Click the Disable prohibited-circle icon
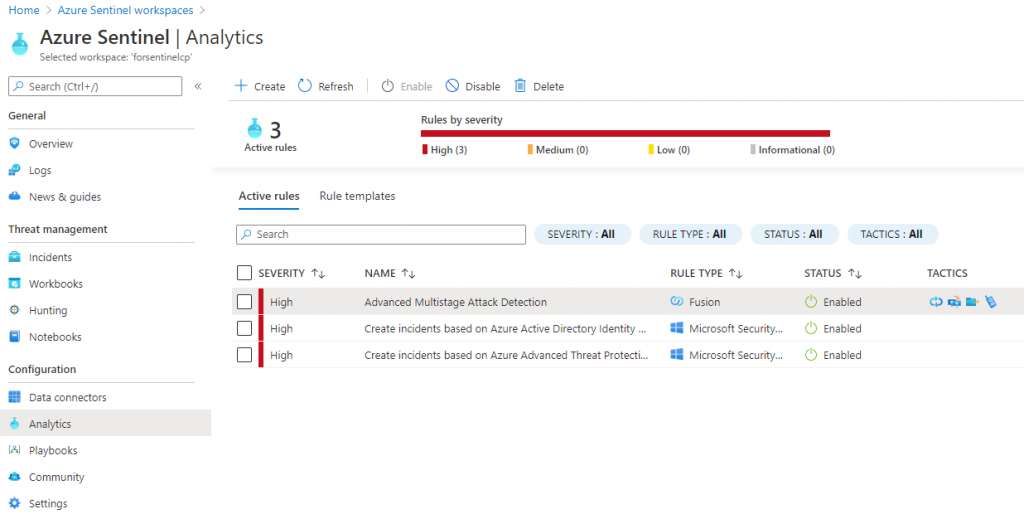Screen dimensions: 1024x514 (452, 86)
